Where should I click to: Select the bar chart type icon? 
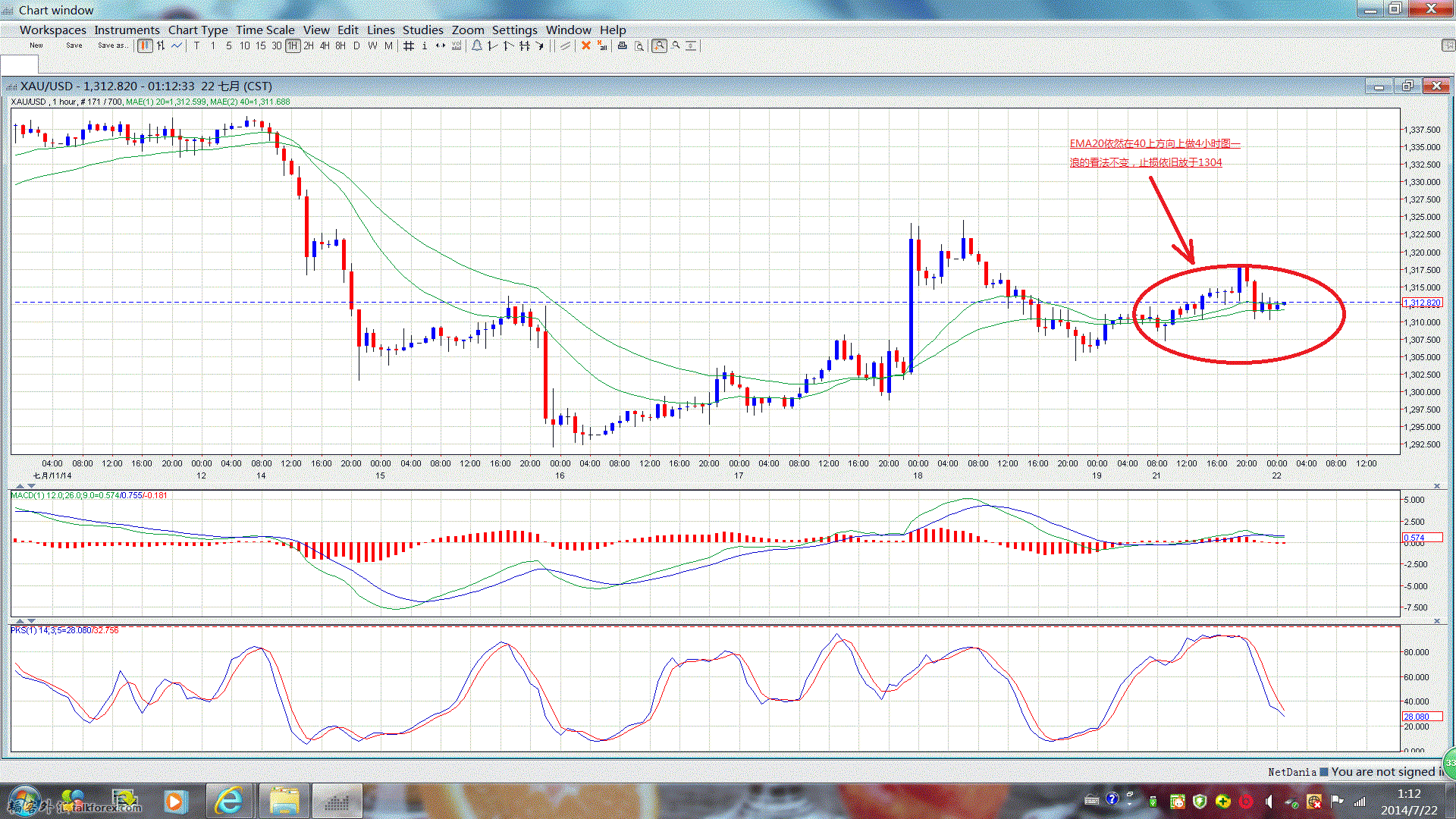point(161,45)
